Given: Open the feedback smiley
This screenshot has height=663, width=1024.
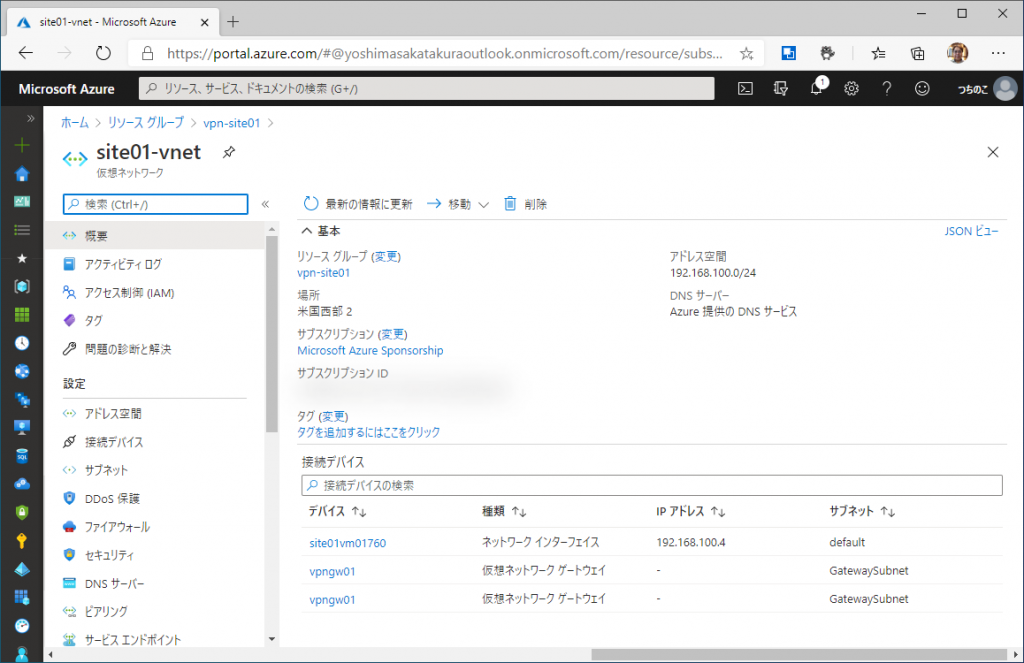Looking at the screenshot, I should pos(921,89).
